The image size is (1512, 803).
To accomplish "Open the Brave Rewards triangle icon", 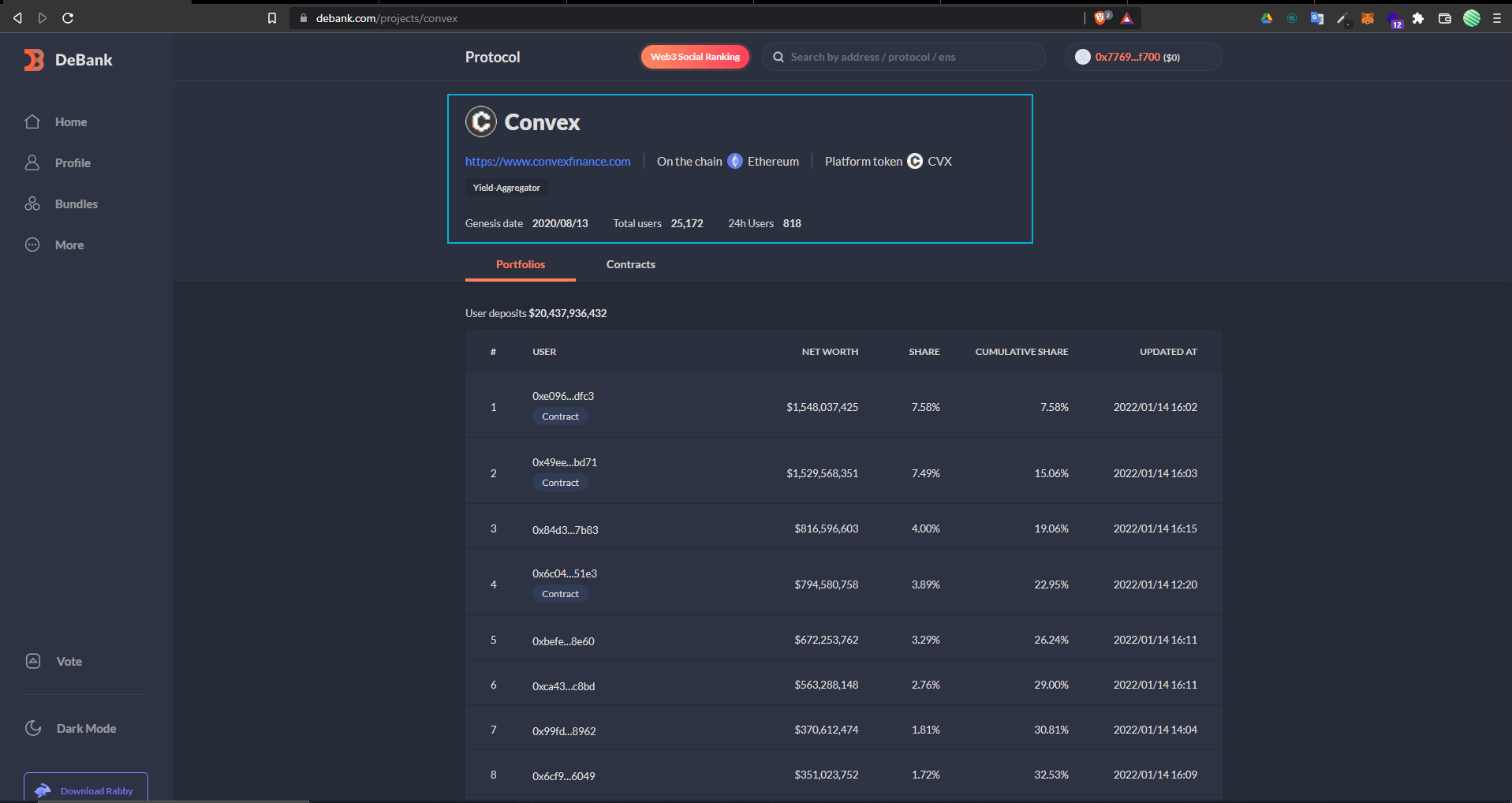I will tap(1127, 18).
